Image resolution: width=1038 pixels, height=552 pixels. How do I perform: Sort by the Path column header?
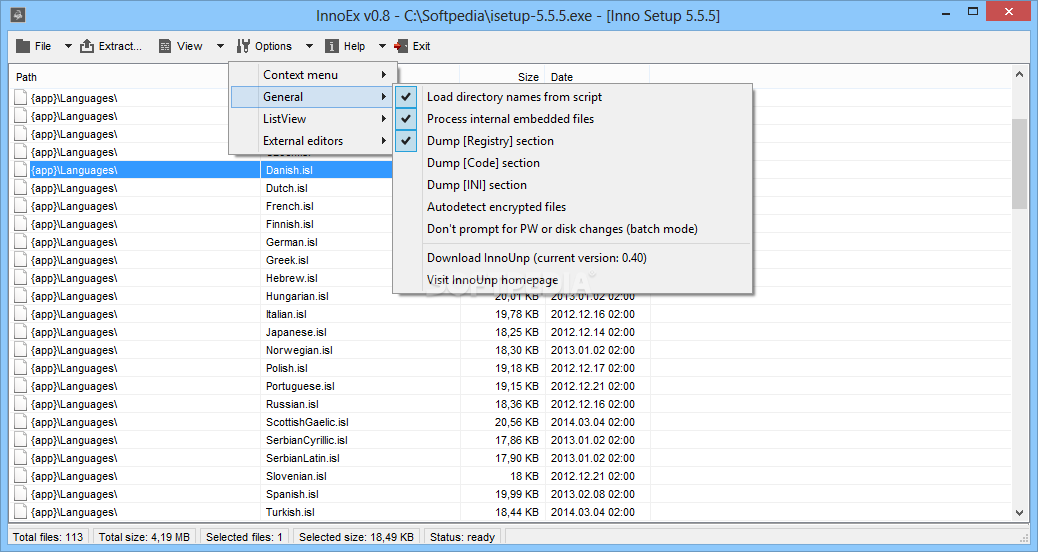(26, 77)
